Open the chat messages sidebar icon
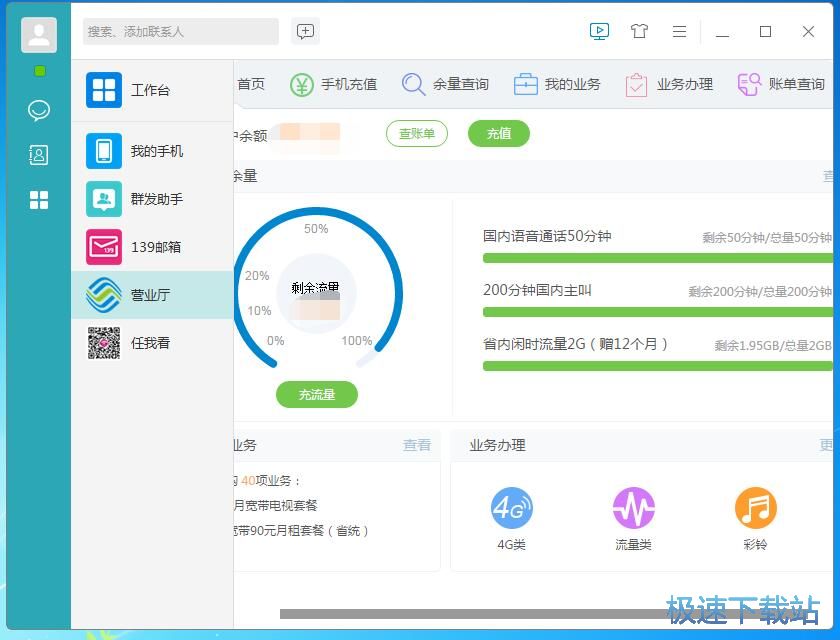 (x=39, y=111)
